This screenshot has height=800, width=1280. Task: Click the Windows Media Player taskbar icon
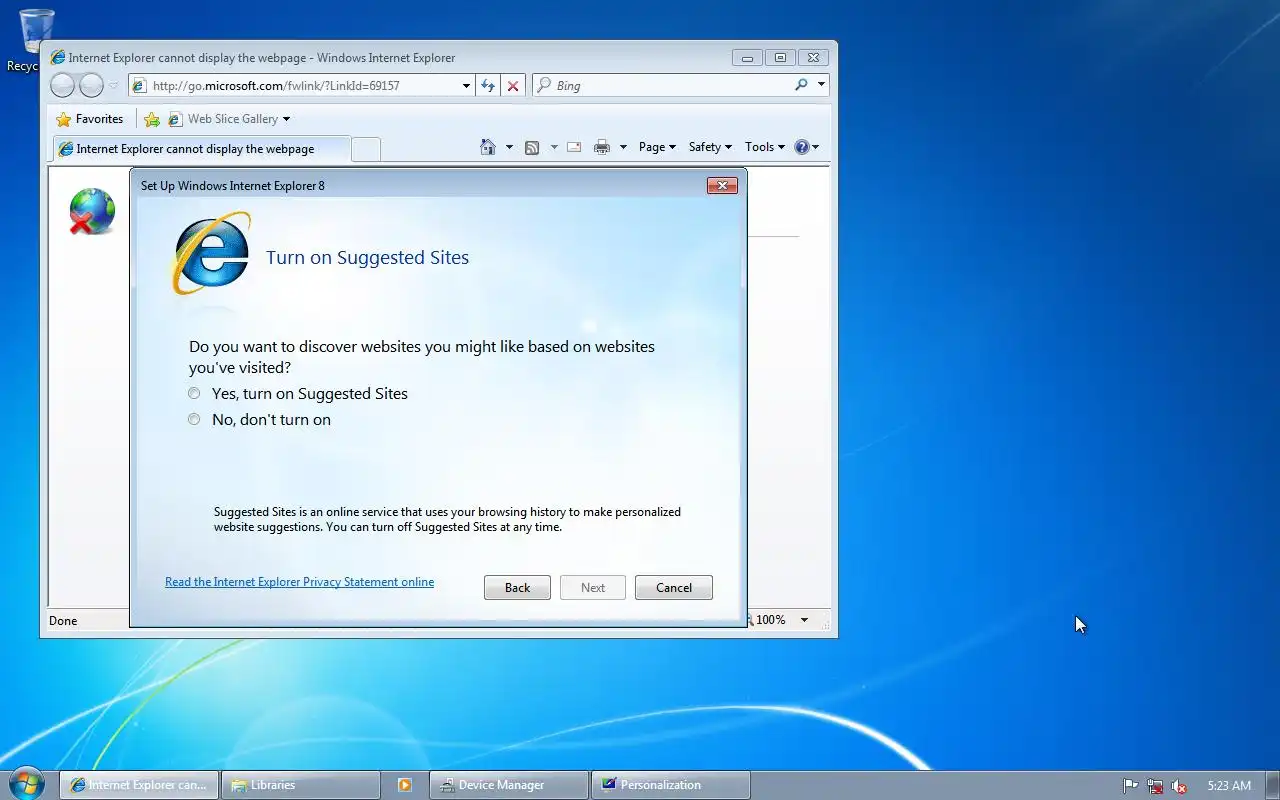tap(405, 785)
